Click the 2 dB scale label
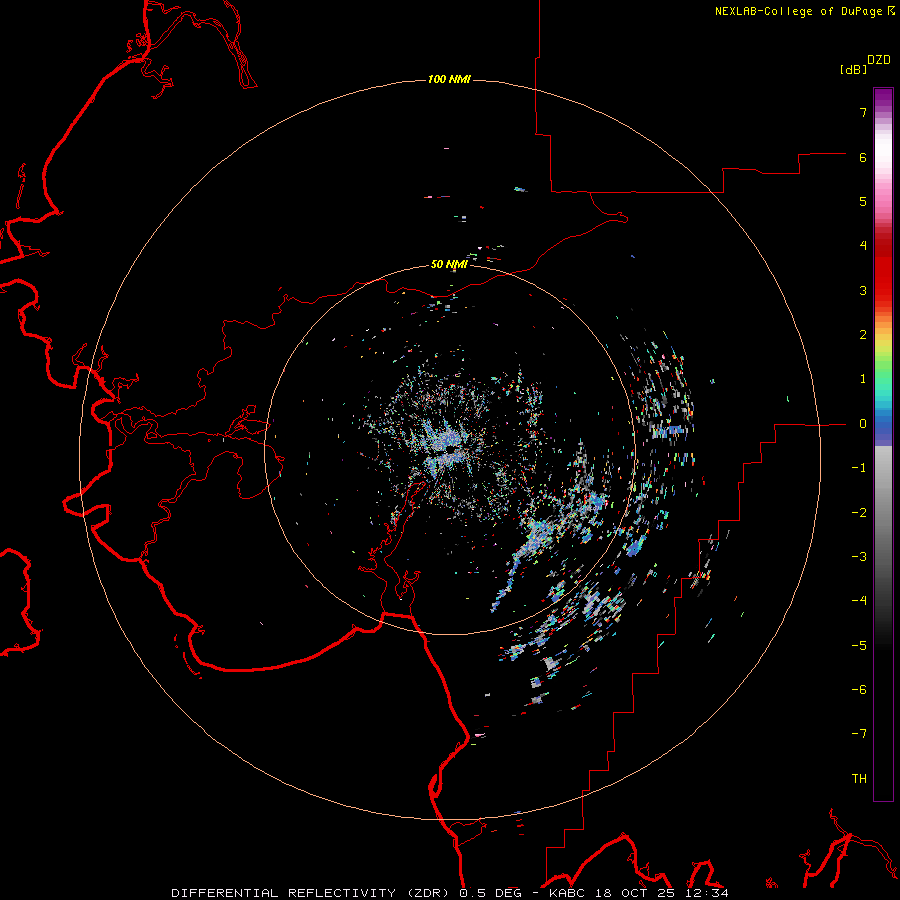 coord(863,335)
